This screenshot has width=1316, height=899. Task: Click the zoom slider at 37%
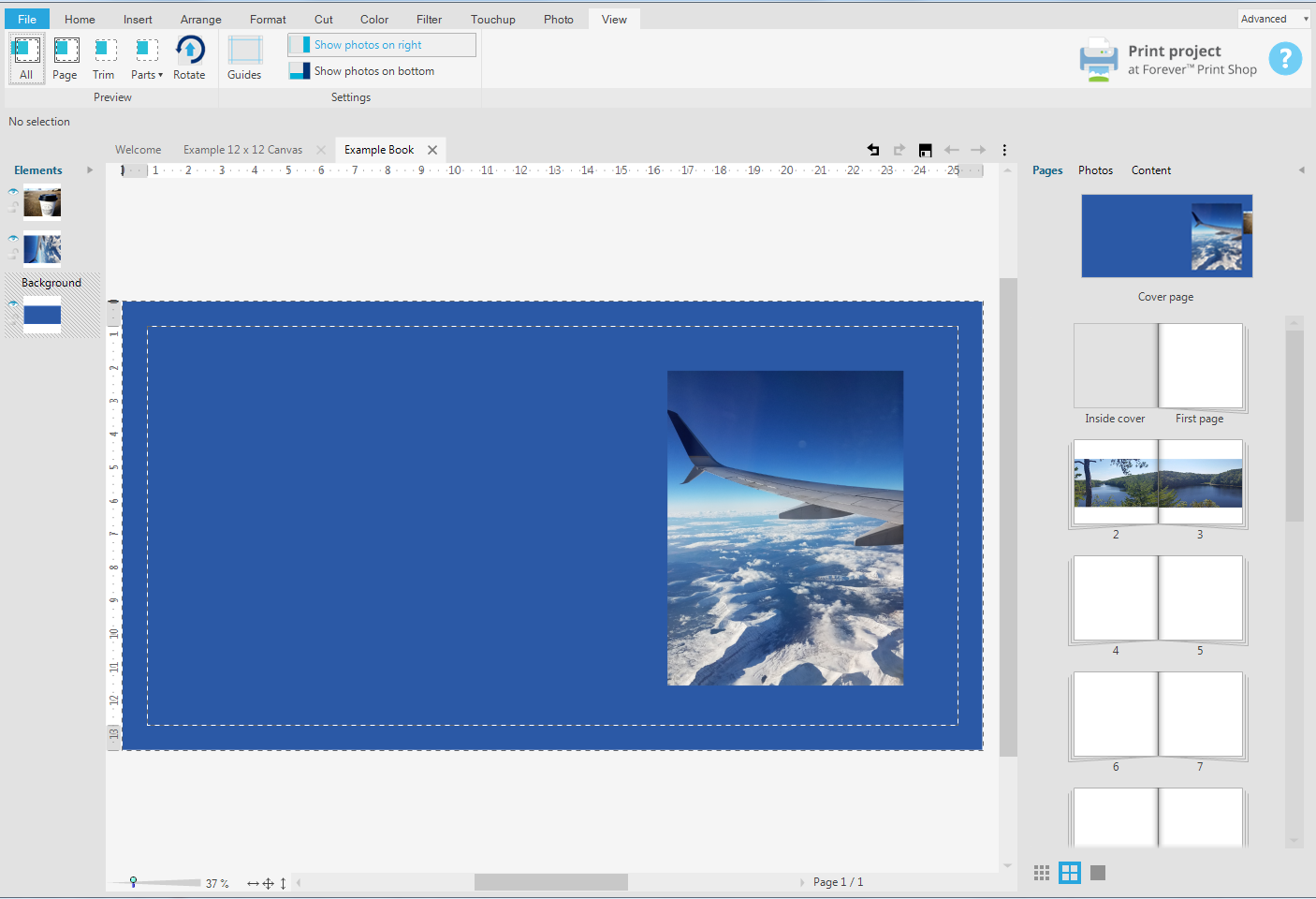134,882
